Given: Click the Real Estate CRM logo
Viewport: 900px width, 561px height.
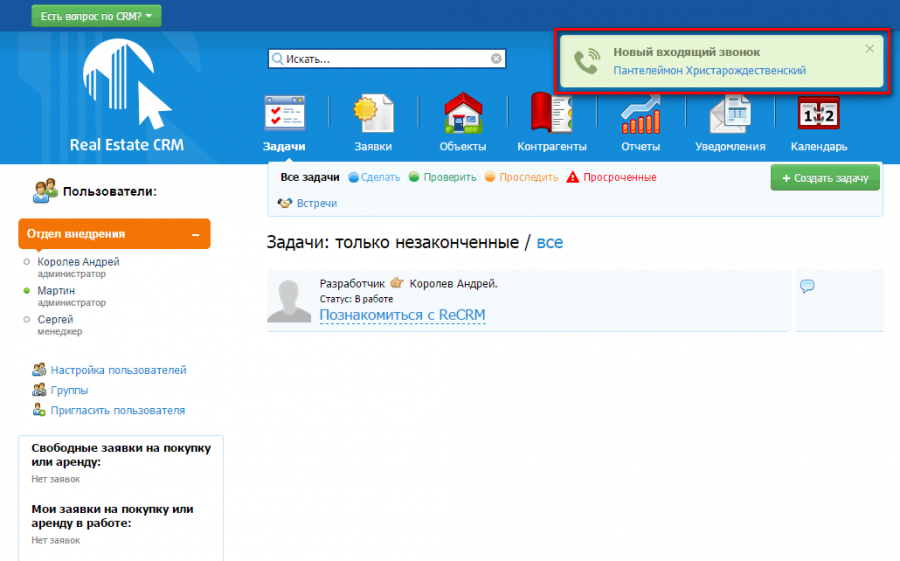Looking at the screenshot, I should [127, 95].
